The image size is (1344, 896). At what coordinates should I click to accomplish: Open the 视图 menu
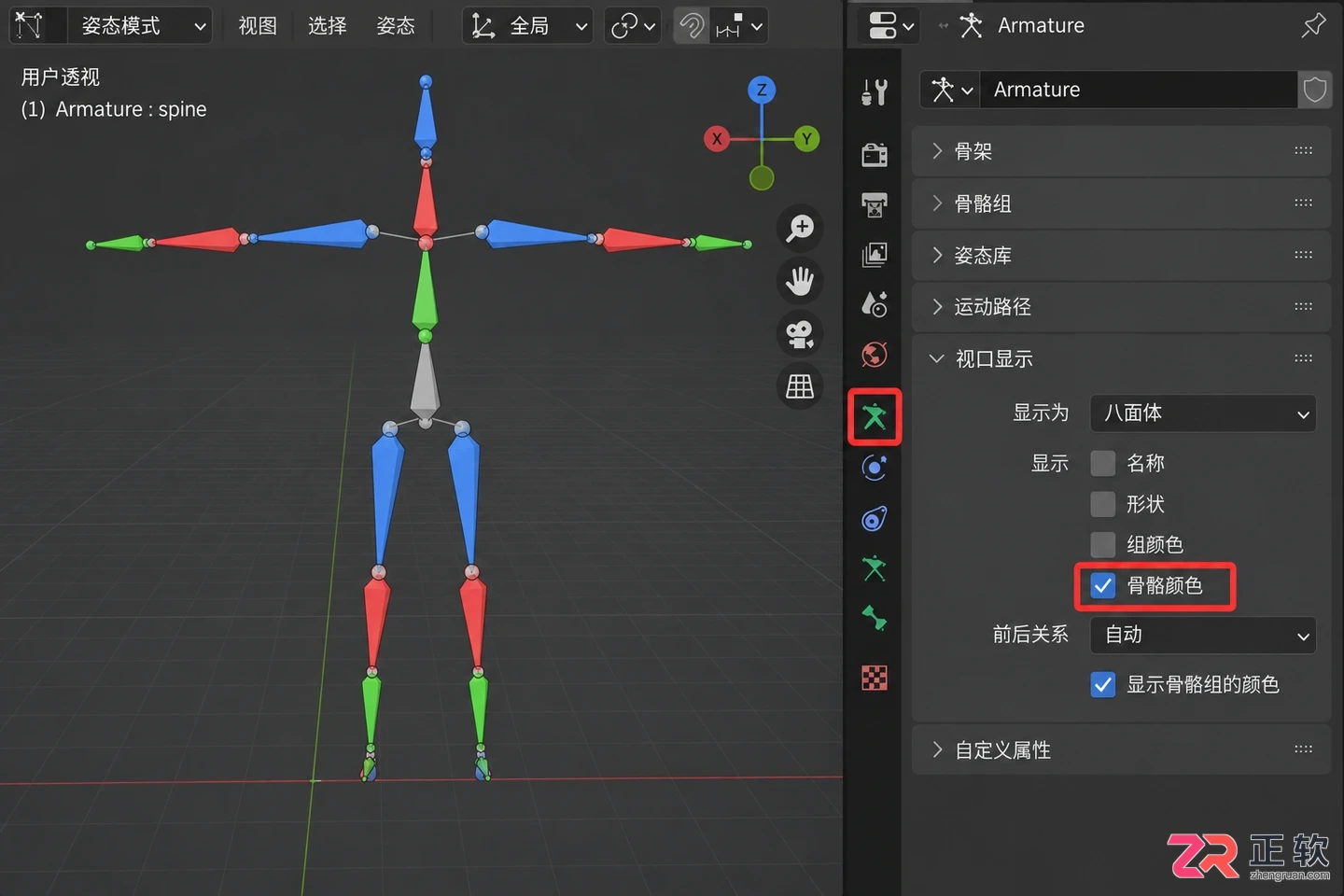point(258,26)
